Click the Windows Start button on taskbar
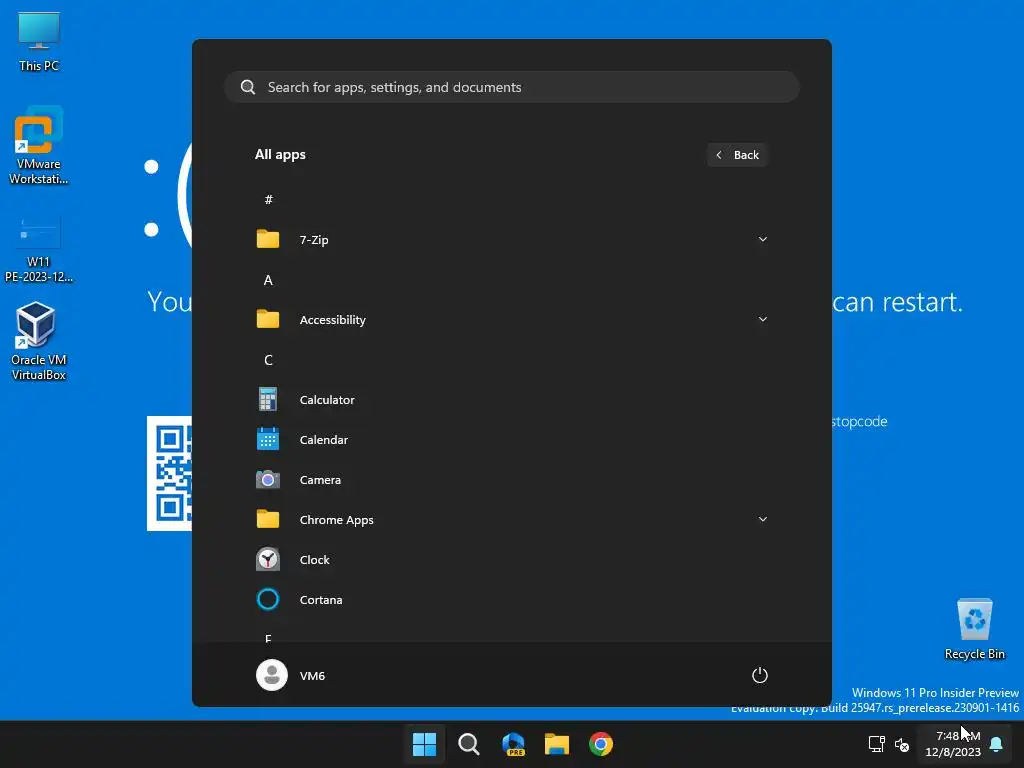1024x768 pixels. (x=424, y=744)
